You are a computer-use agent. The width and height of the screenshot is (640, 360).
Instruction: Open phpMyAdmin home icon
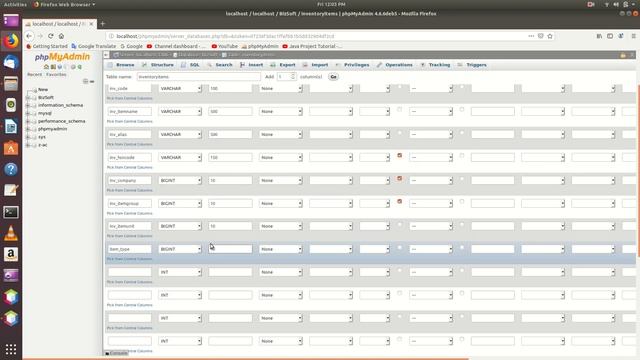coord(46,67)
